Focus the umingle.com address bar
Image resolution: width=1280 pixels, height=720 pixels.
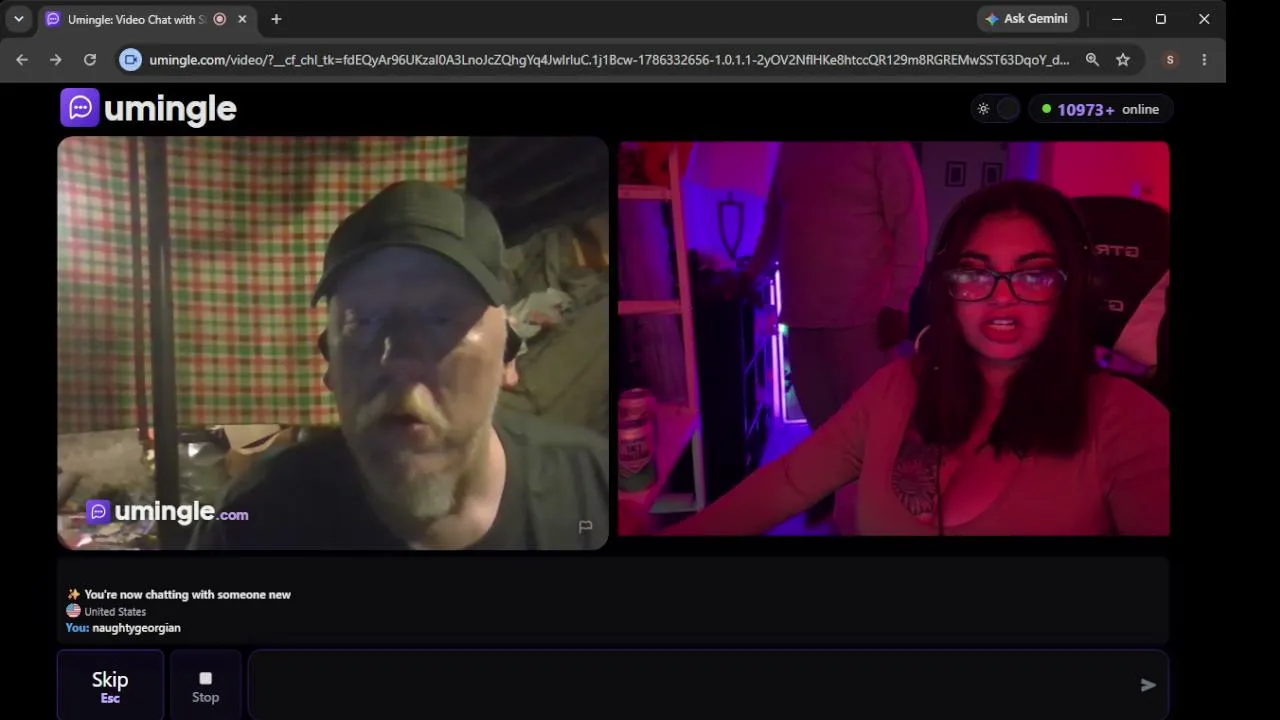tap(609, 60)
